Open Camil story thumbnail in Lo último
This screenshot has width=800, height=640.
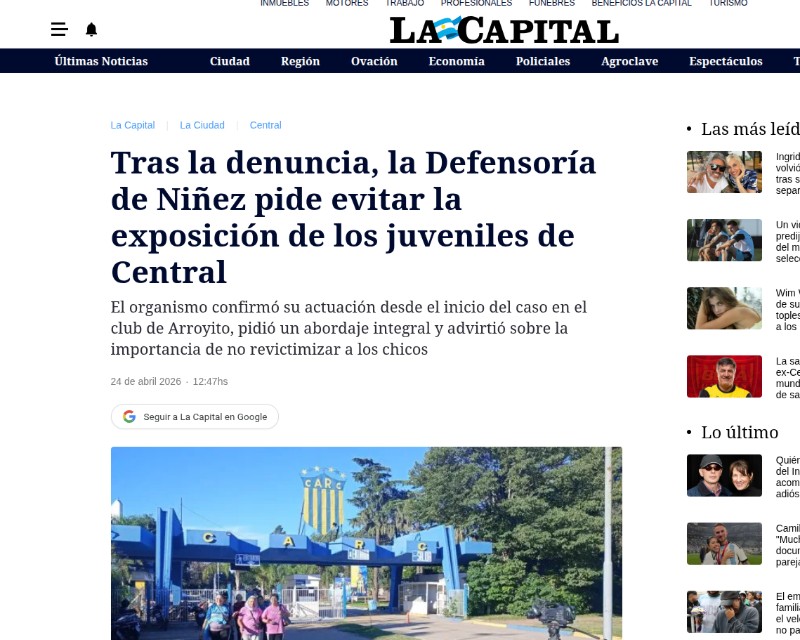click(x=724, y=544)
